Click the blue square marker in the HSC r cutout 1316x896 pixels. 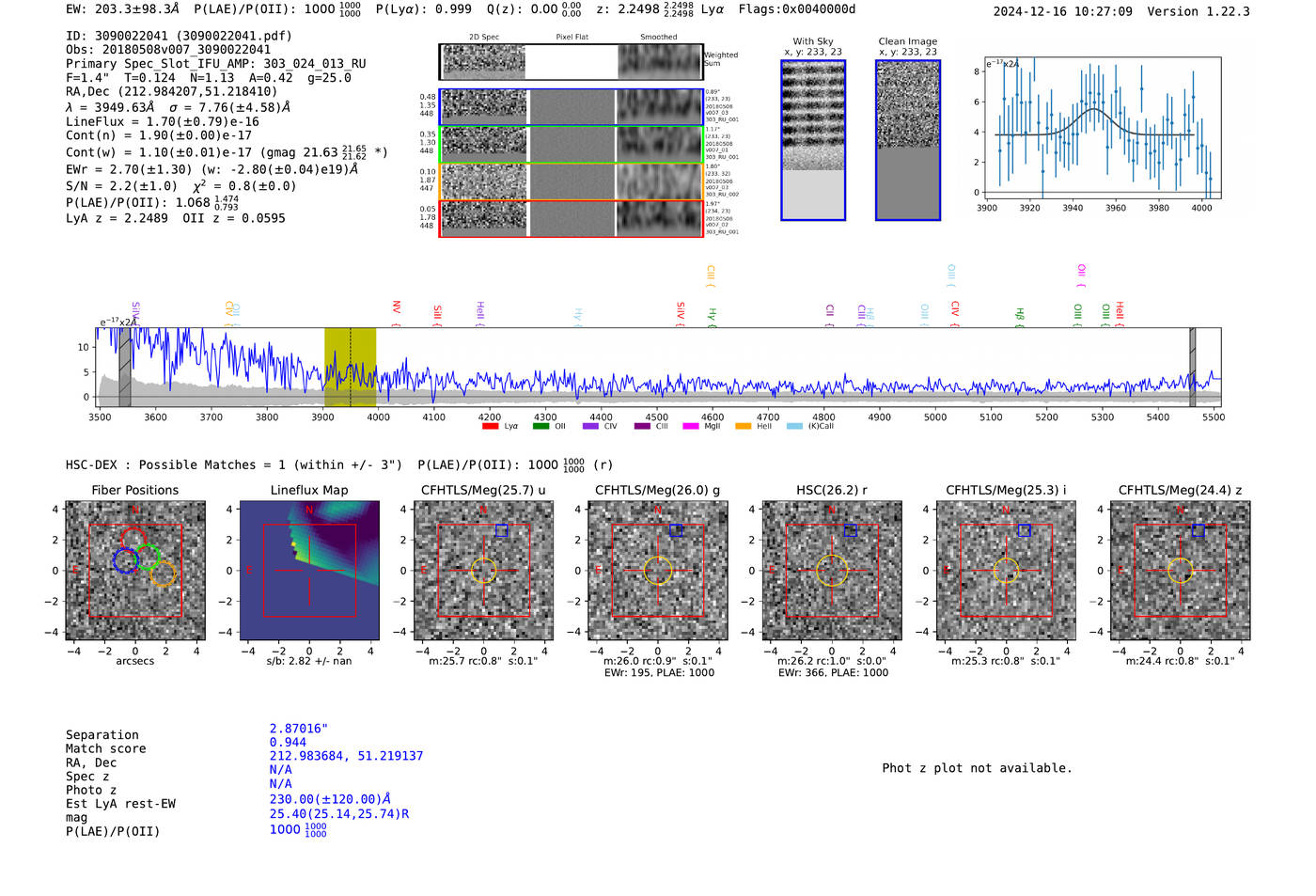point(850,531)
